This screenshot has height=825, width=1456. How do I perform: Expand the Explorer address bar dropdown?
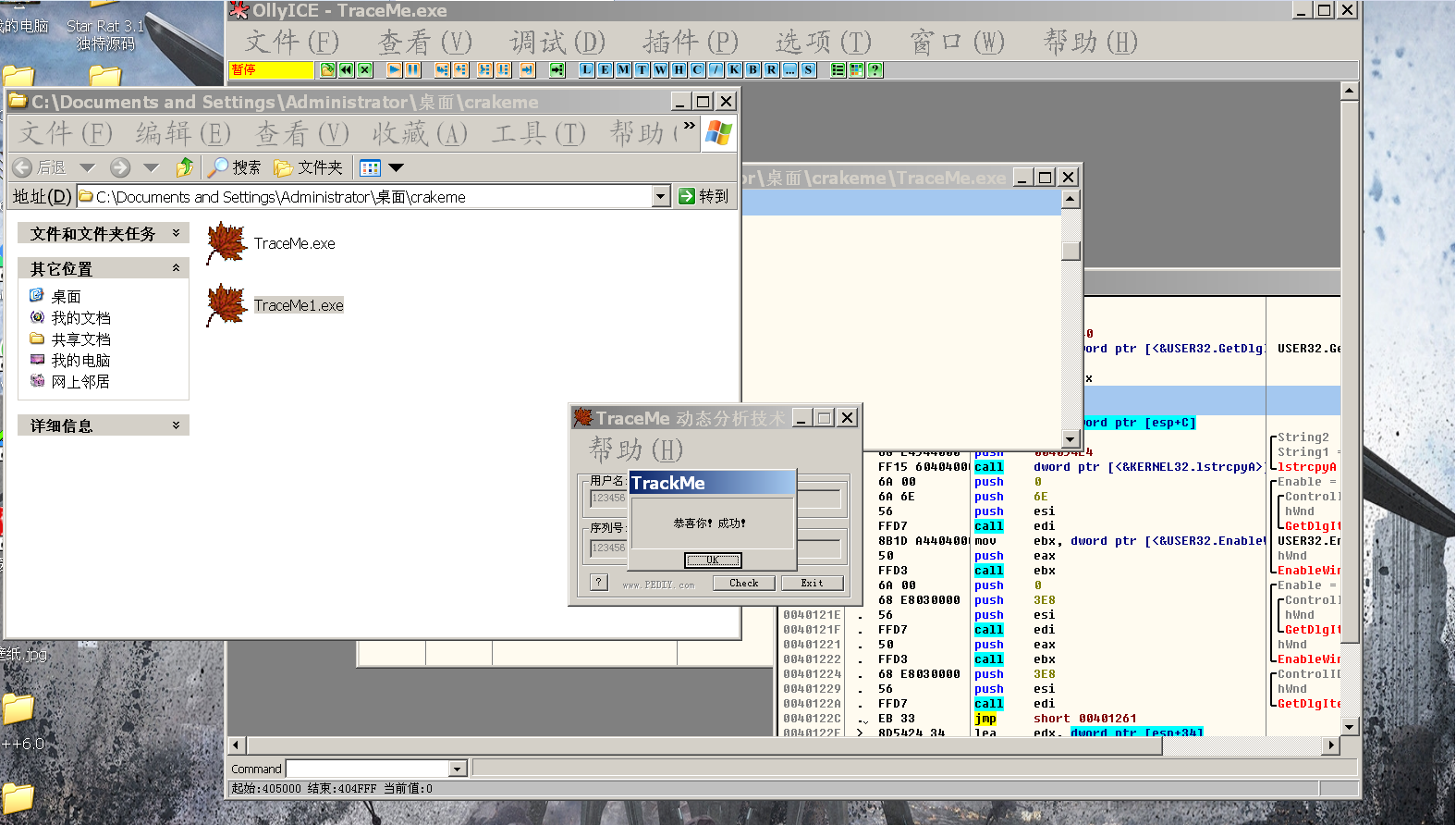pyautogui.click(x=660, y=196)
